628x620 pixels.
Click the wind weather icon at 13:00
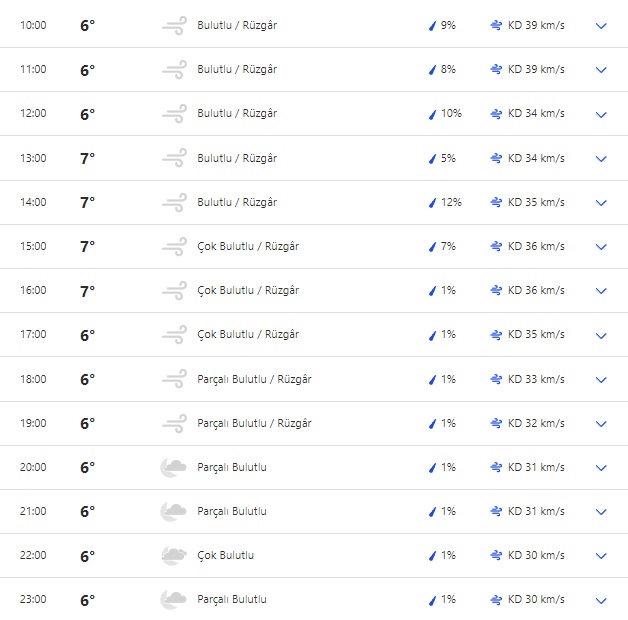tap(174, 158)
